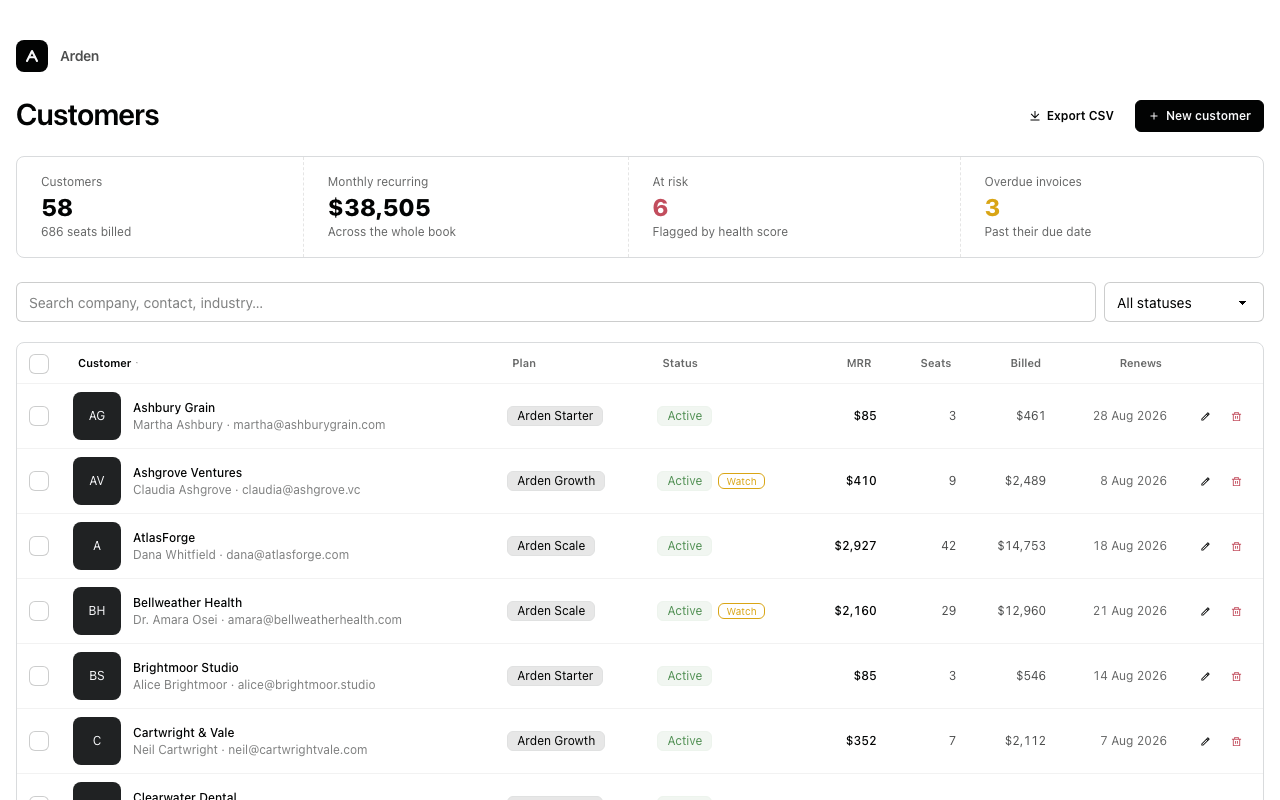Image resolution: width=1280 pixels, height=800 pixels.
Task: Trash the Brightmoor Studio customer
Action: [x=1236, y=676]
